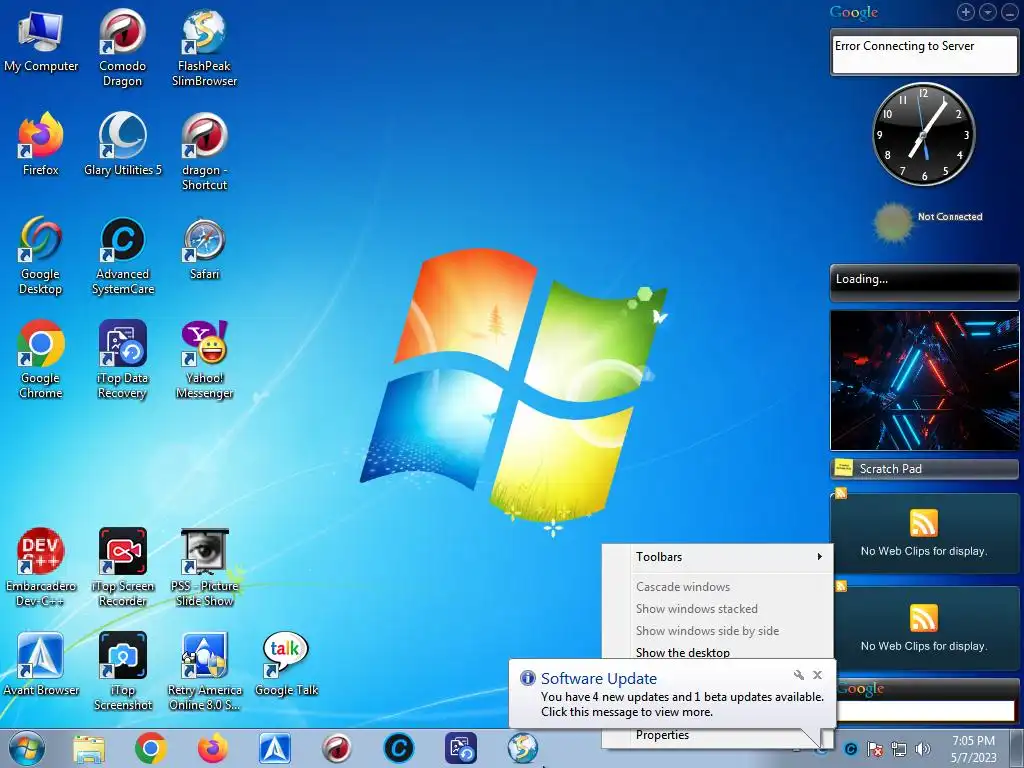Viewport: 1024px width, 768px height.
Task: Select the Comodo Dragon desktop shortcut
Action: pyautogui.click(x=122, y=47)
